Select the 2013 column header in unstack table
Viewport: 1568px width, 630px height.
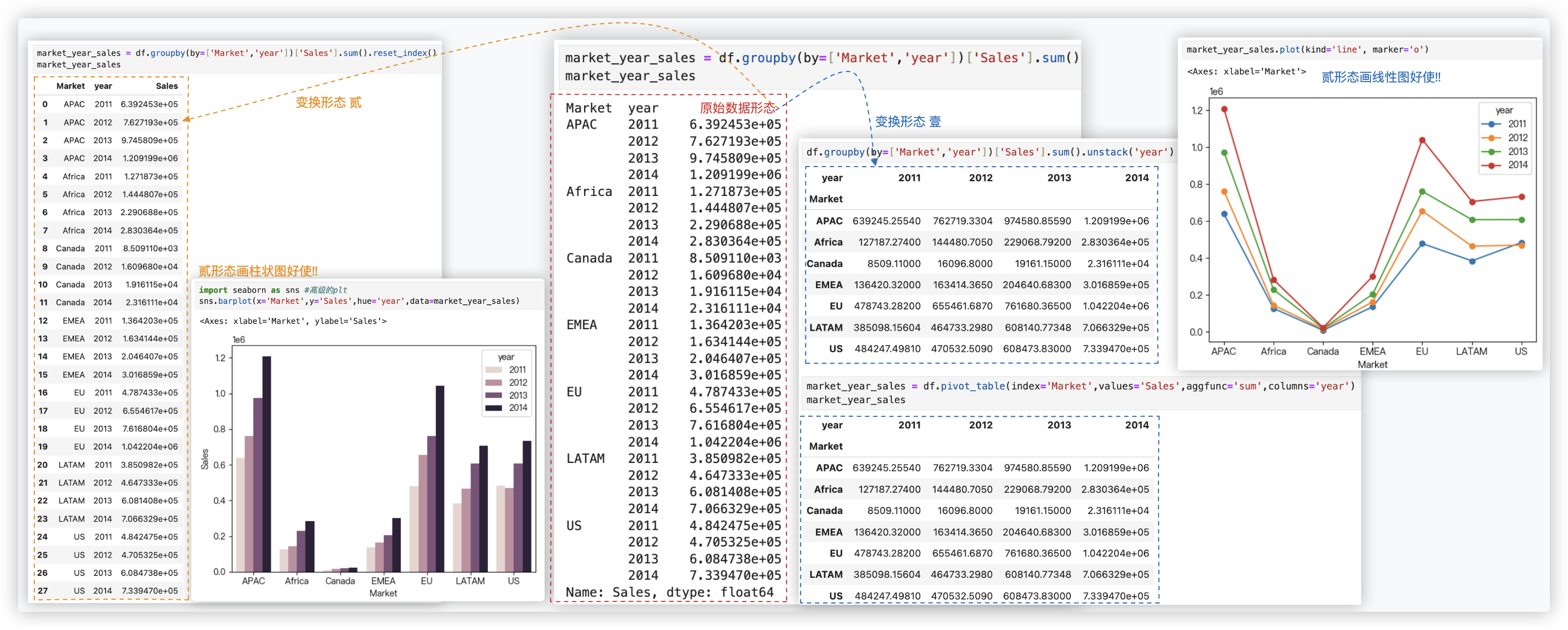[x=1058, y=178]
